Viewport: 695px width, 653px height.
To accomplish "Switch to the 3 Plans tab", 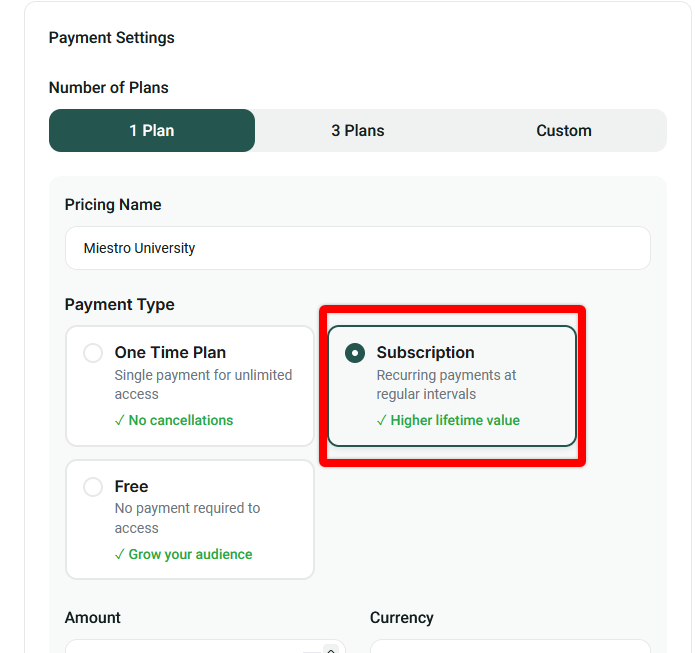I will click(x=358, y=130).
